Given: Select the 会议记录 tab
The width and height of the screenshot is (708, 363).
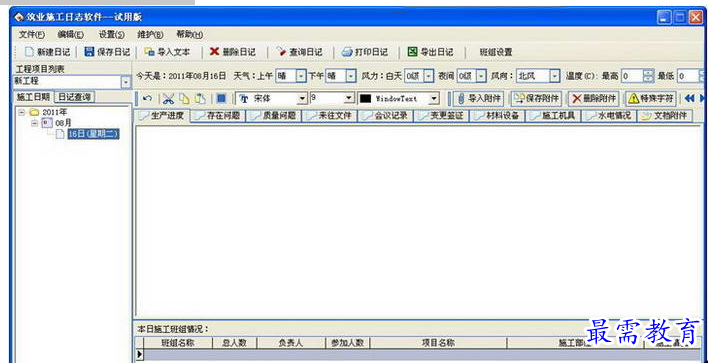Looking at the screenshot, I should coord(386,116).
